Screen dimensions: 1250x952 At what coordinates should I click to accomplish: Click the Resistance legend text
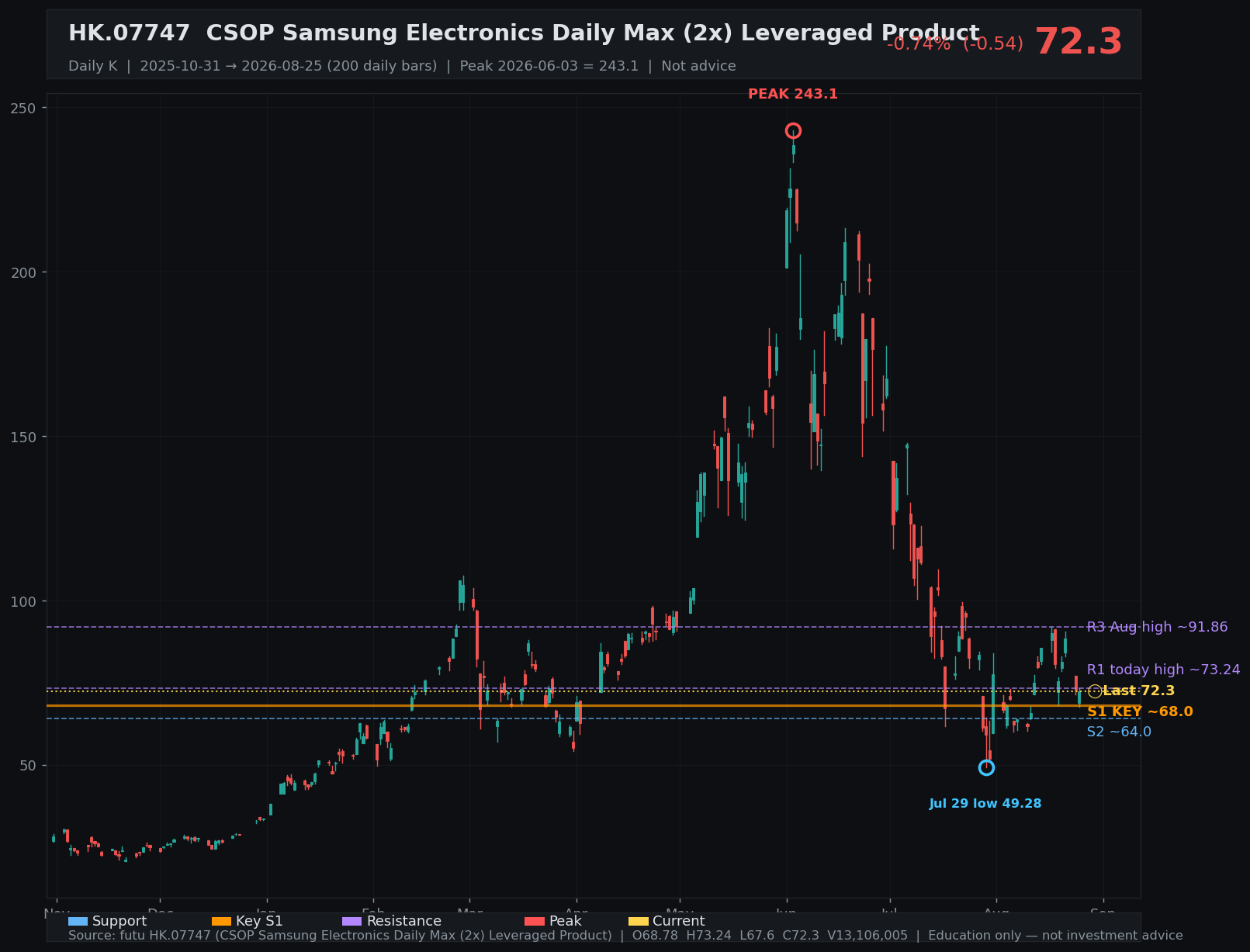(x=404, y=921)
